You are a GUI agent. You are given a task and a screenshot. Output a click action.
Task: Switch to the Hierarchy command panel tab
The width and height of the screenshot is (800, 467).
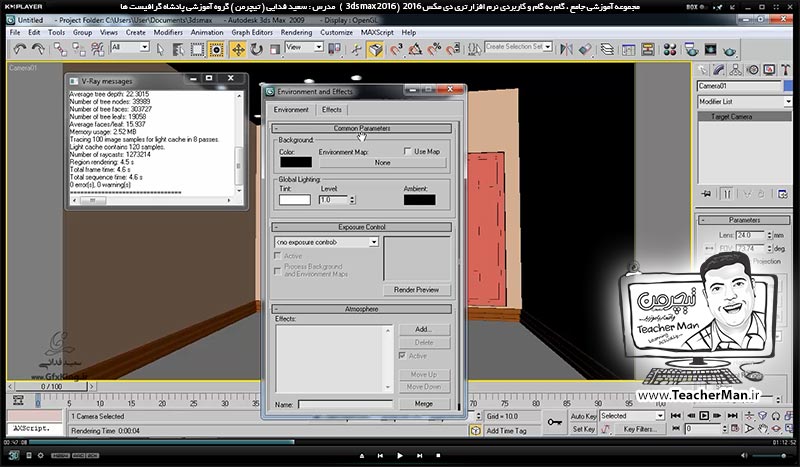[x=736, y=69]
